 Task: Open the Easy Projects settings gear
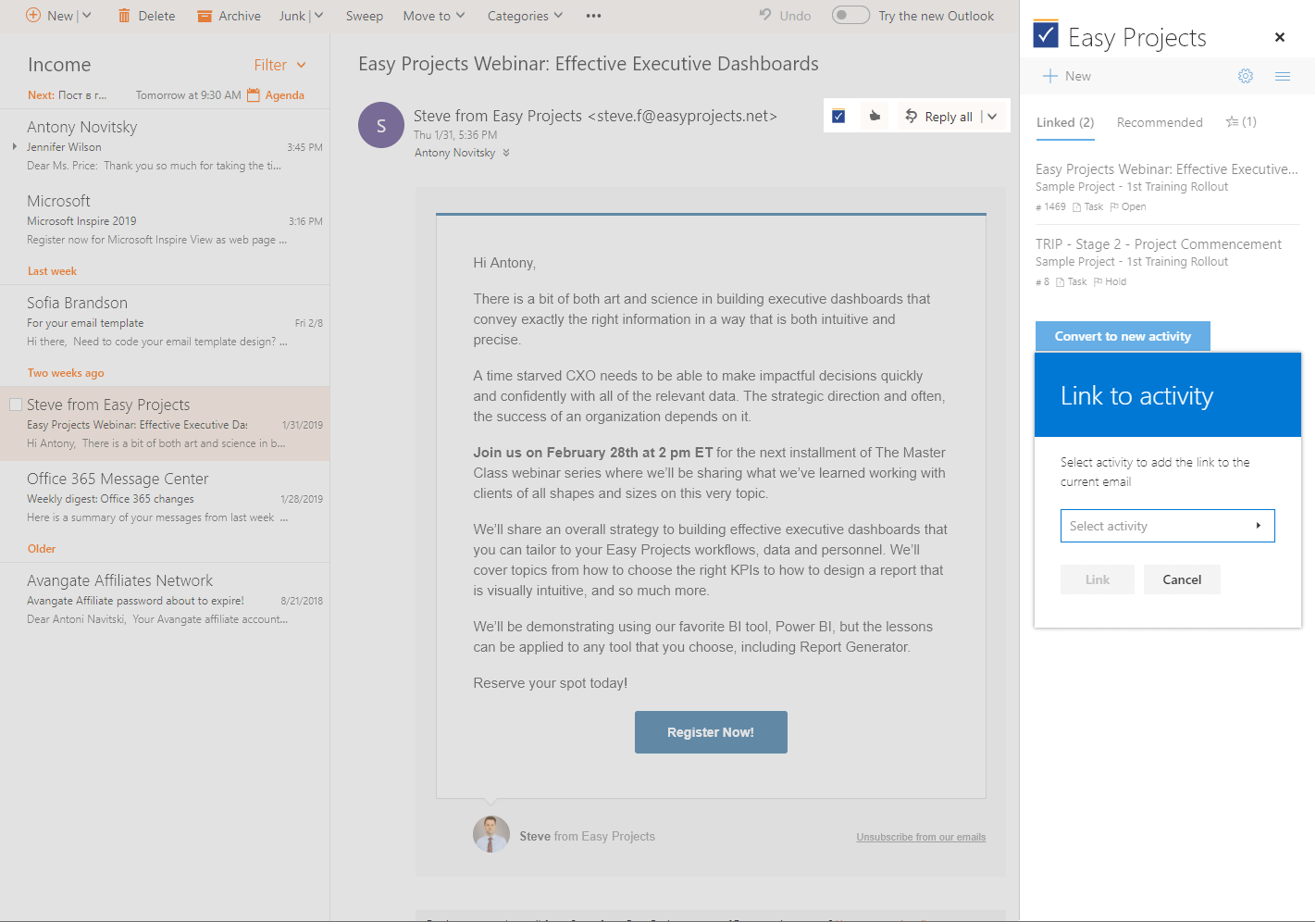coord(1246,76)
